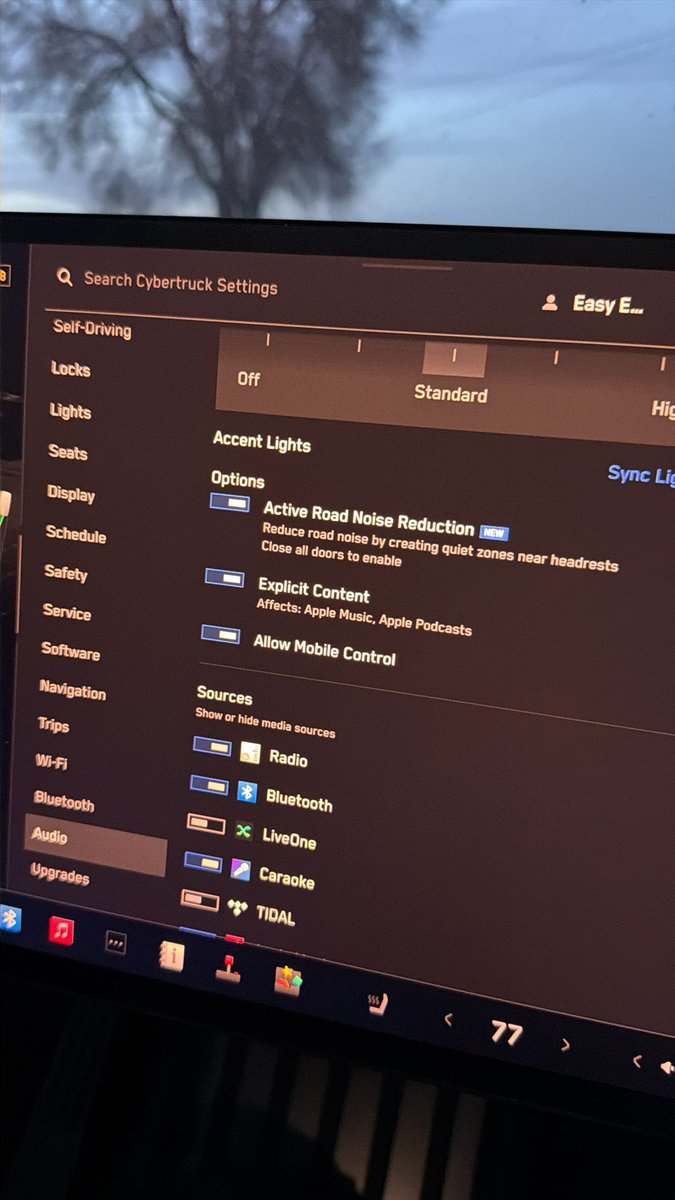Click the tick between Off and Standard
The image size is (675, 1200).
click(359, 346)
